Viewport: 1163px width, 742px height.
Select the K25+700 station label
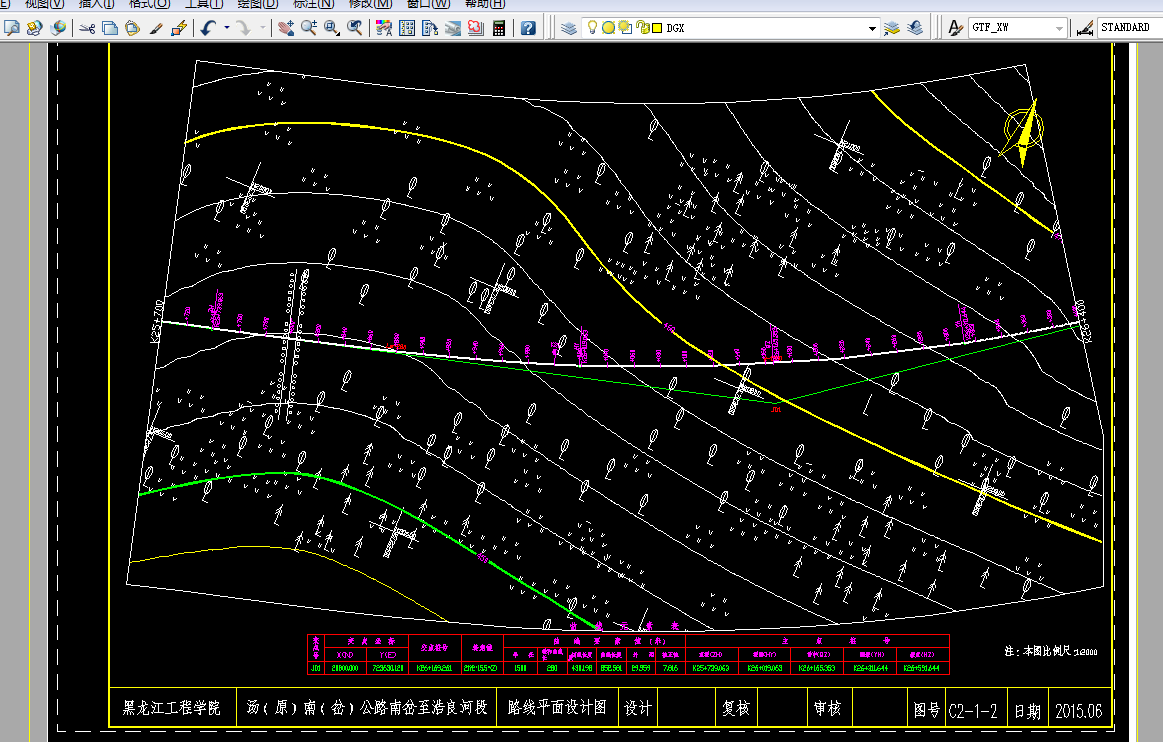[x=157, y=321]
